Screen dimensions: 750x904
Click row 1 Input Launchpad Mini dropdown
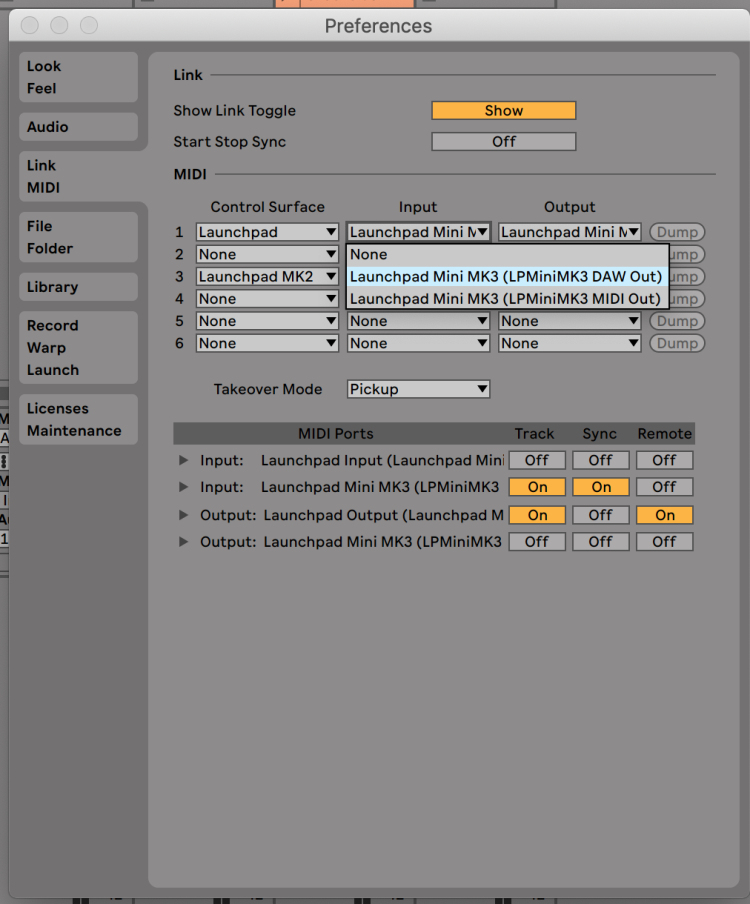coord(419,232)
